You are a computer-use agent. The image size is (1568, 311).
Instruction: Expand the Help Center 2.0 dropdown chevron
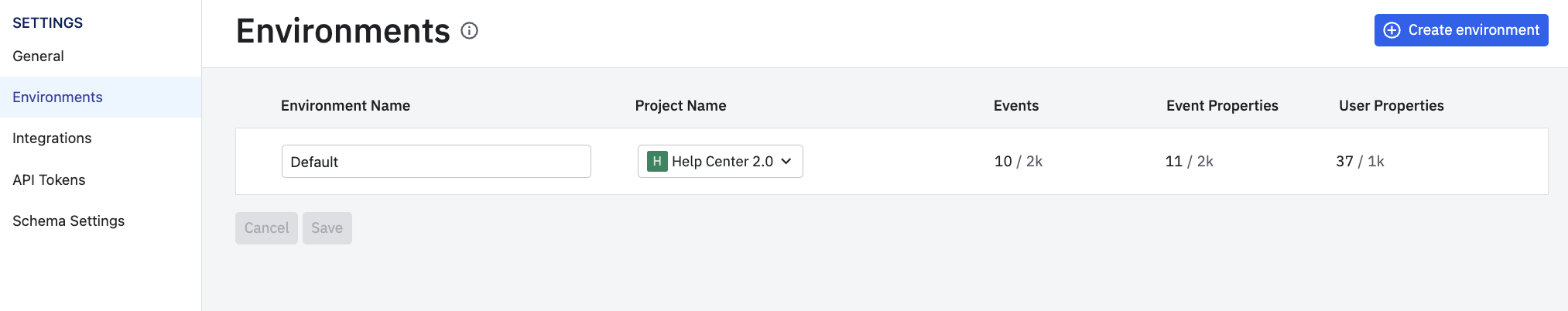click(786, 161)
